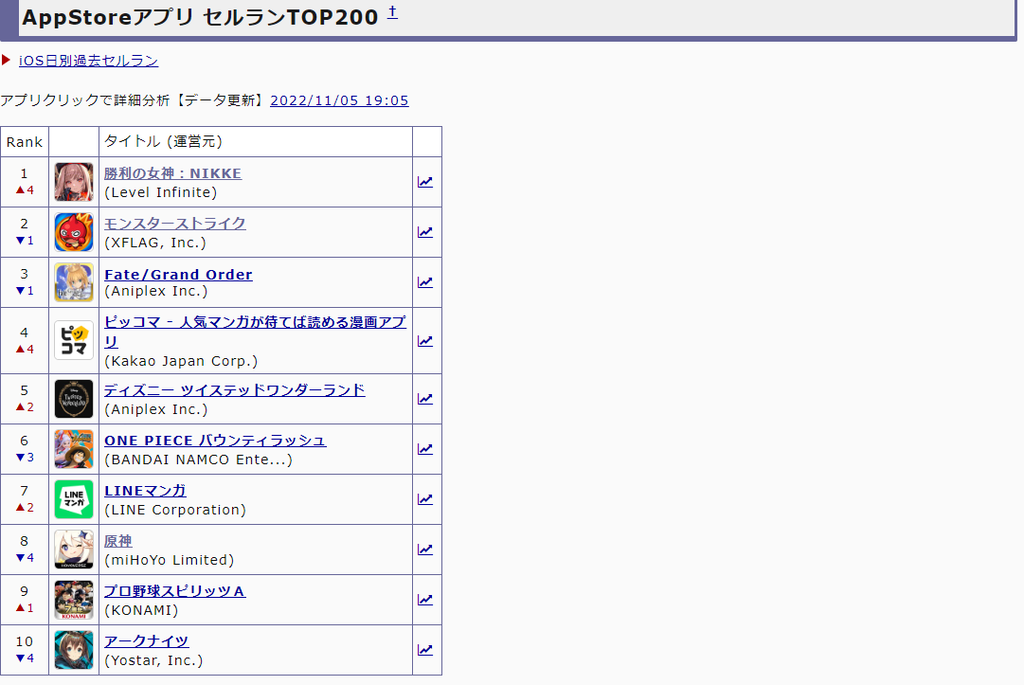Open the iOS日別過去セルラン link
Viewport: 1024px width, 685px height.
88,61
